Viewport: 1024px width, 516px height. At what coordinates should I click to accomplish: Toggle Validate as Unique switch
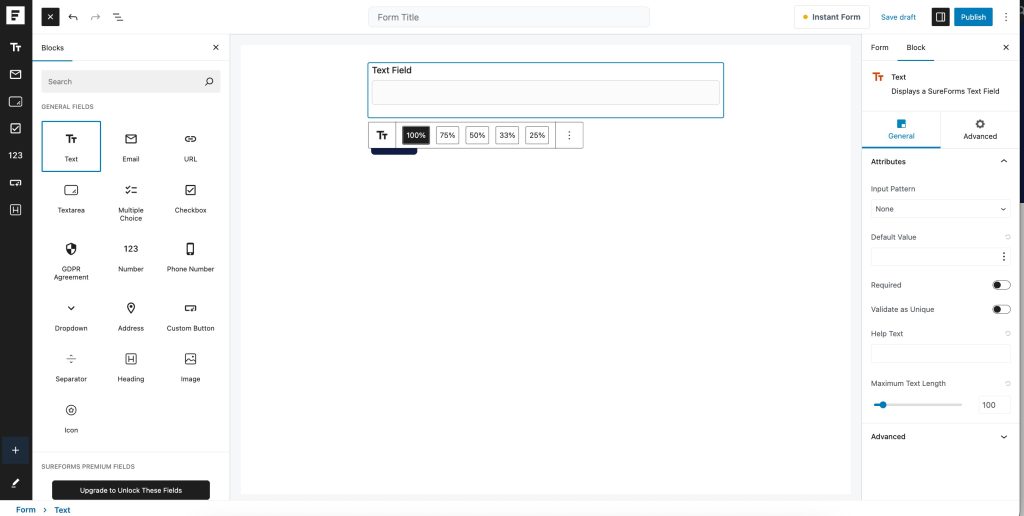pos(1001,309)
